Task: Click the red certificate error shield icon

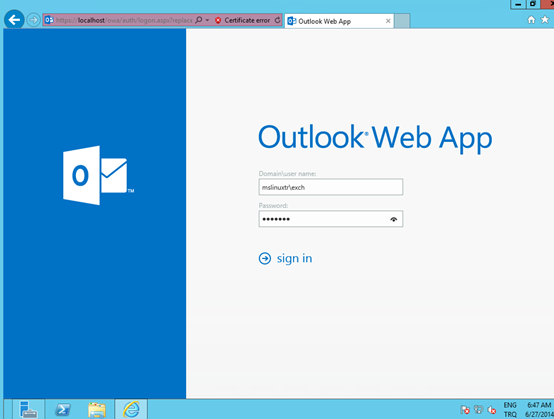Action: click(218, 20)
